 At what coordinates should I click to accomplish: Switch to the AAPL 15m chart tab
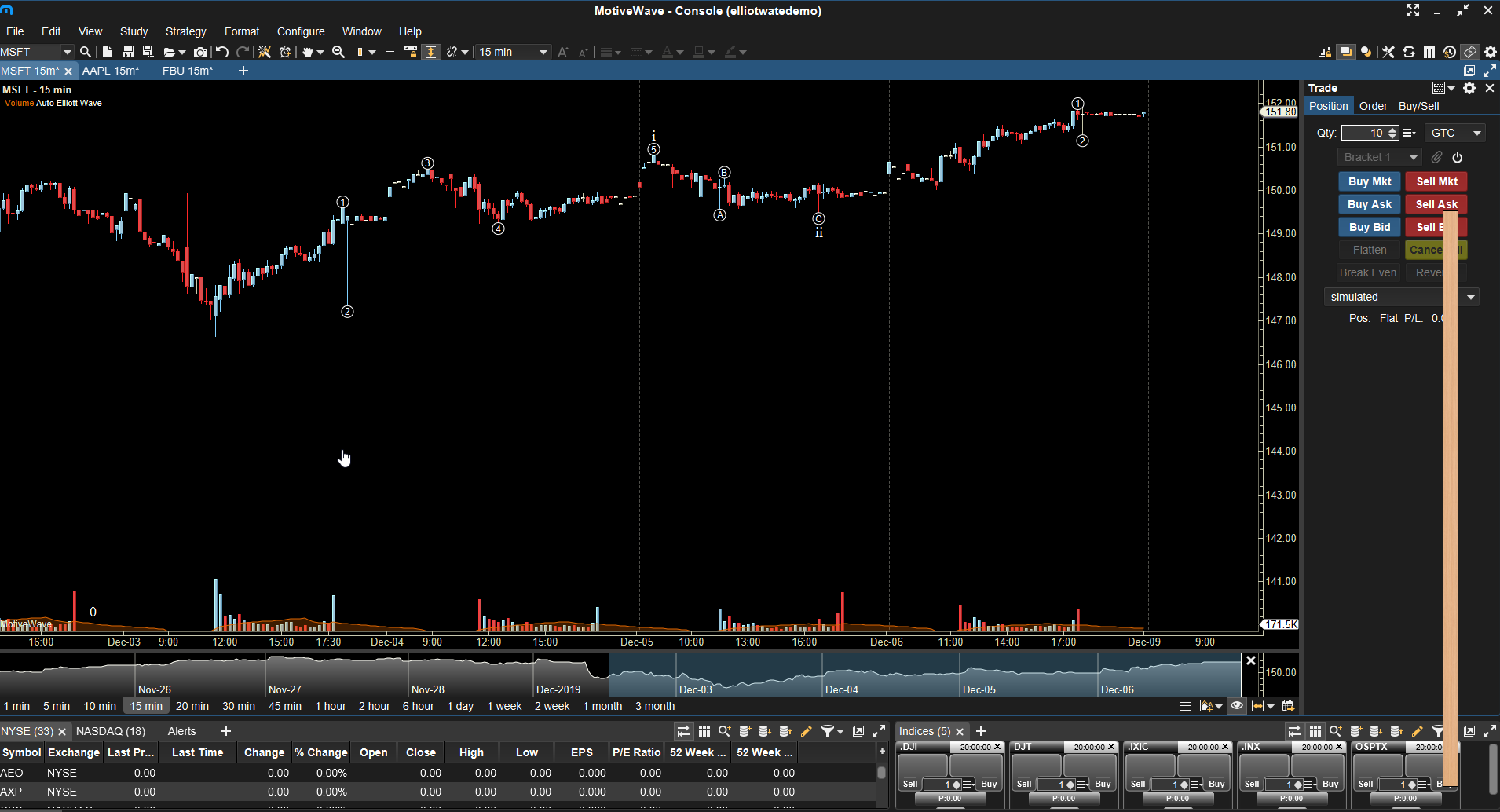coord(111,71)
